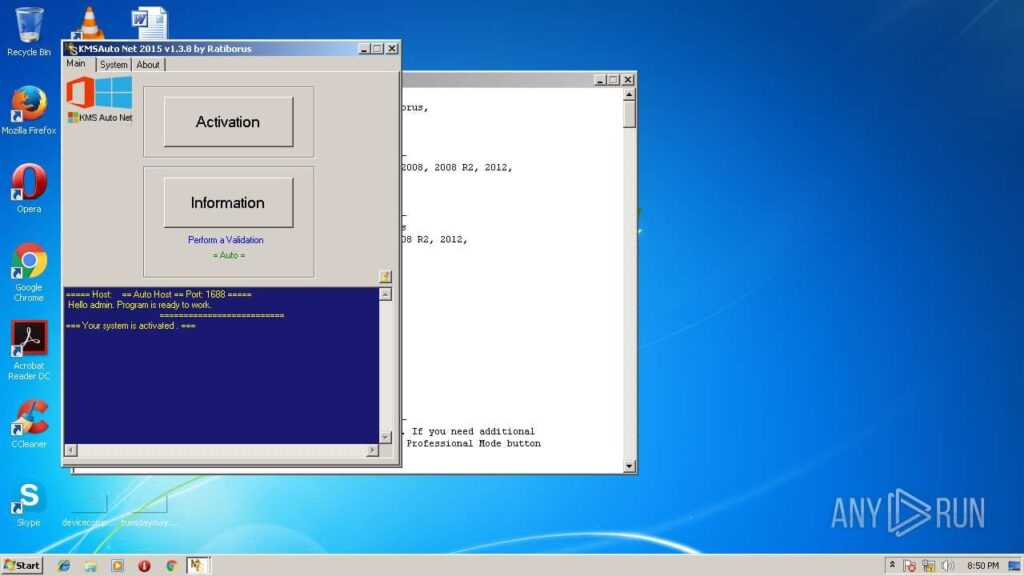Screen dimensions: 1024x576
Task: Select the CCleaner desktop shortcut
Action: (29, 423)
